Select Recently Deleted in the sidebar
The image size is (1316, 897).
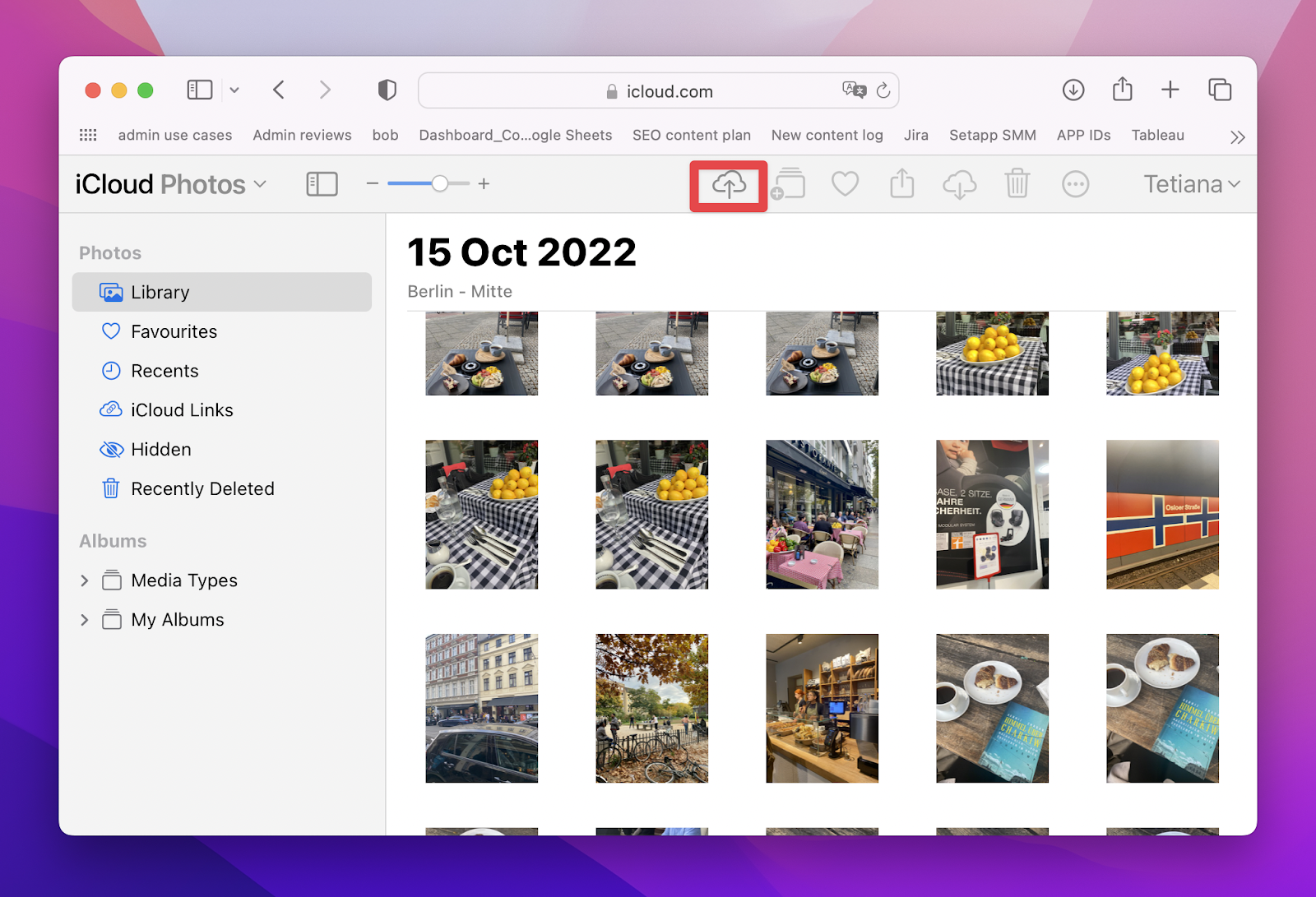(222, 488)
